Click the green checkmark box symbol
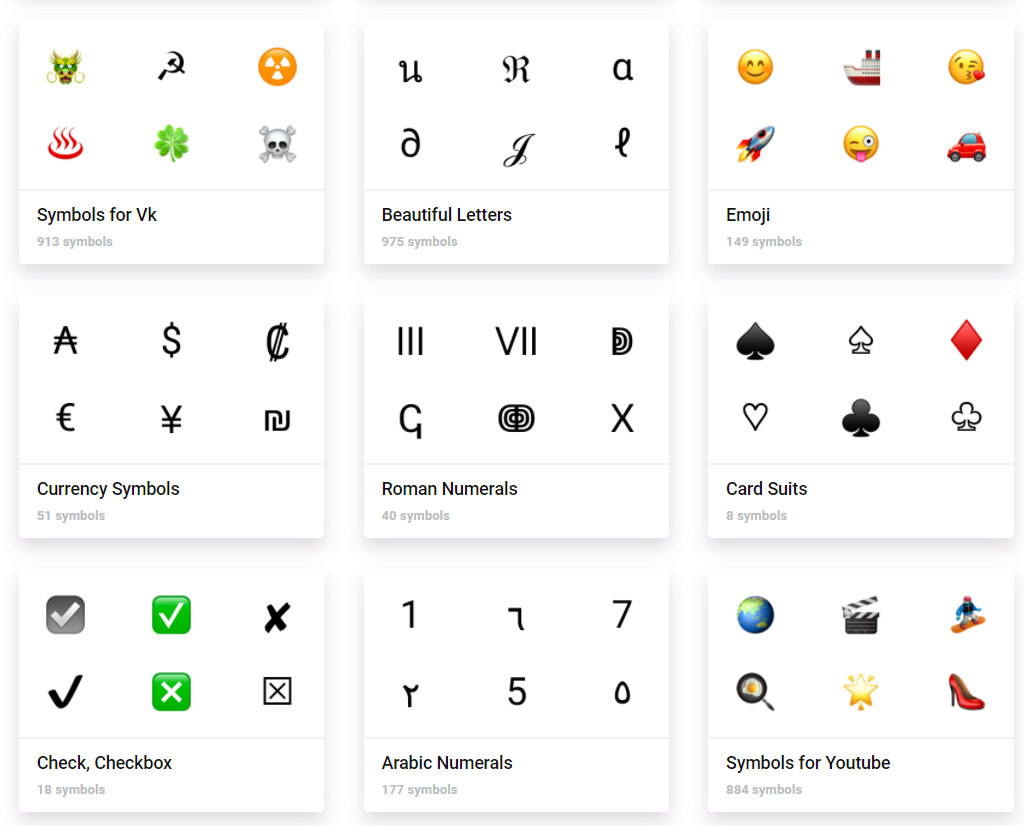 click(x=172, y=614)
